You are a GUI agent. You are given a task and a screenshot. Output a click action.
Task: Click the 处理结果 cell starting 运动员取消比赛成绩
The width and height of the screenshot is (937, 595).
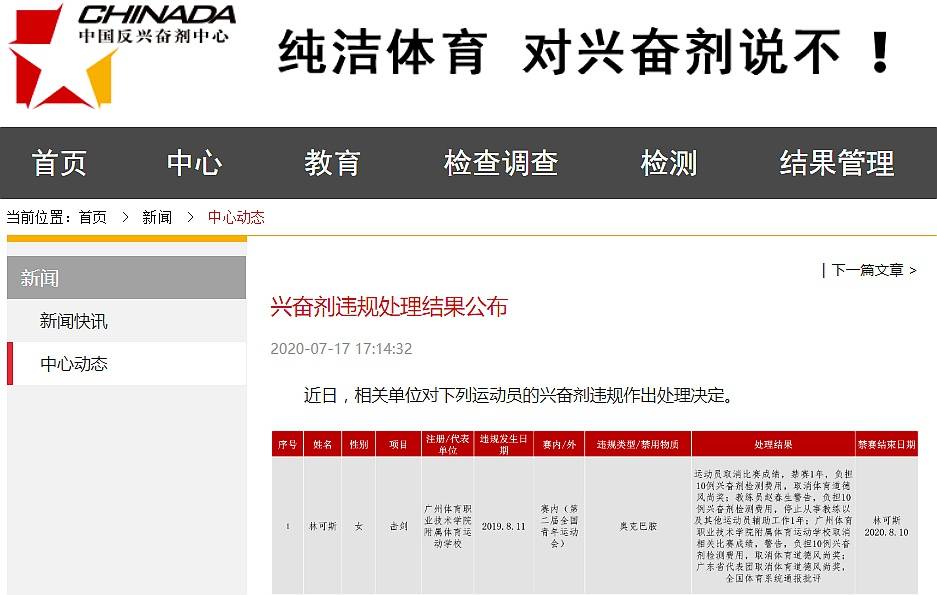773,526
